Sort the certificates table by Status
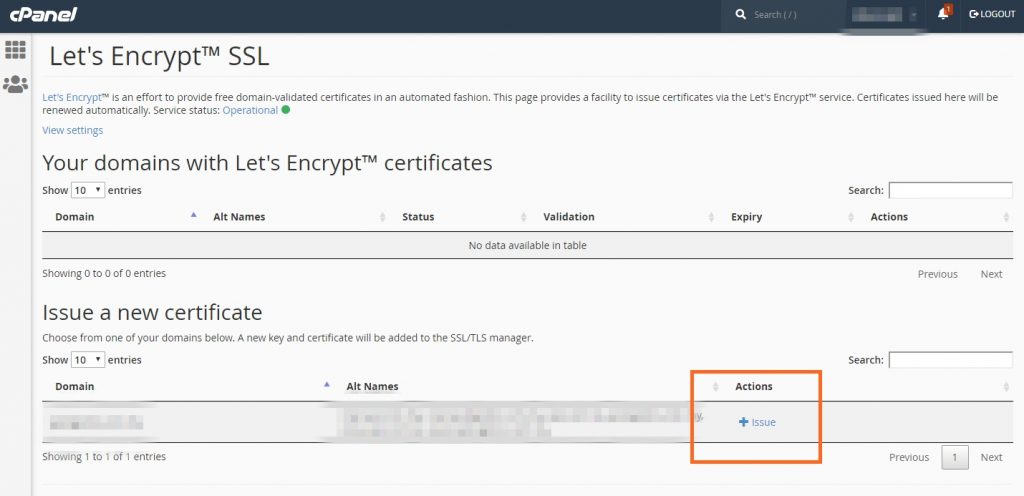Screen dimensions: 1024x496 (418, 217)
